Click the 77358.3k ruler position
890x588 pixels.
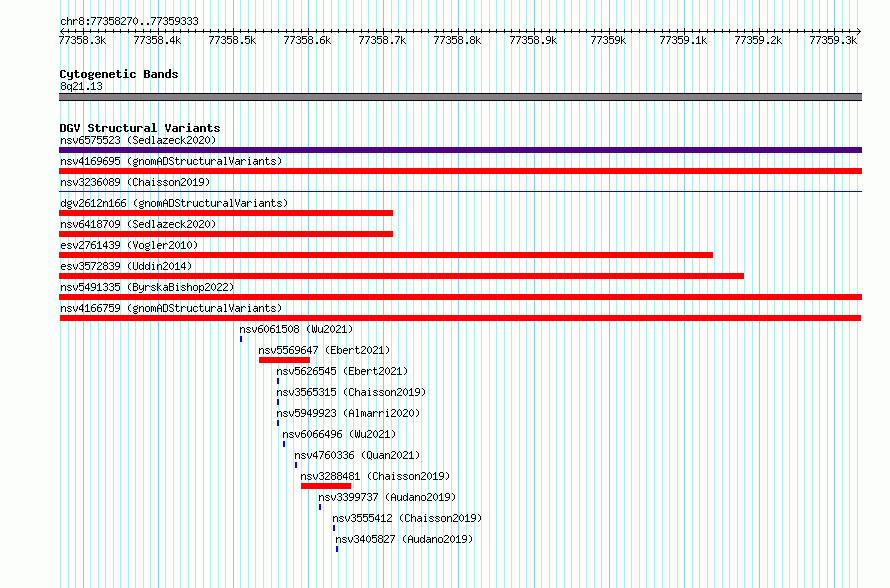pos(83,40)
